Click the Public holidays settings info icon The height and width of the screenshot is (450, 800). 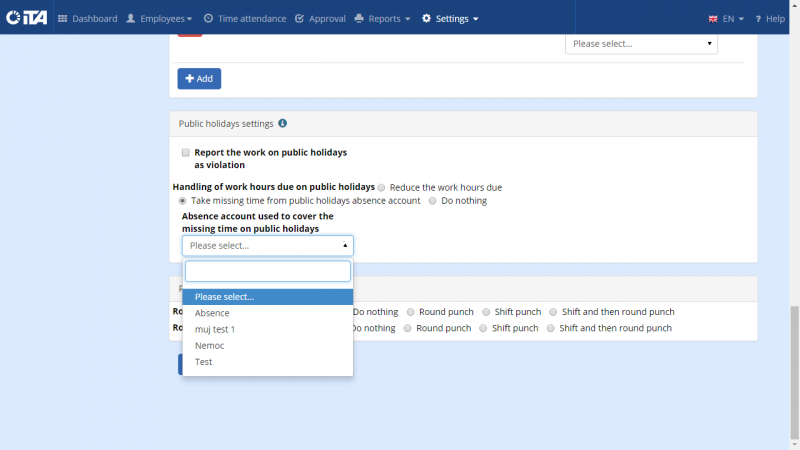[282, 123]
